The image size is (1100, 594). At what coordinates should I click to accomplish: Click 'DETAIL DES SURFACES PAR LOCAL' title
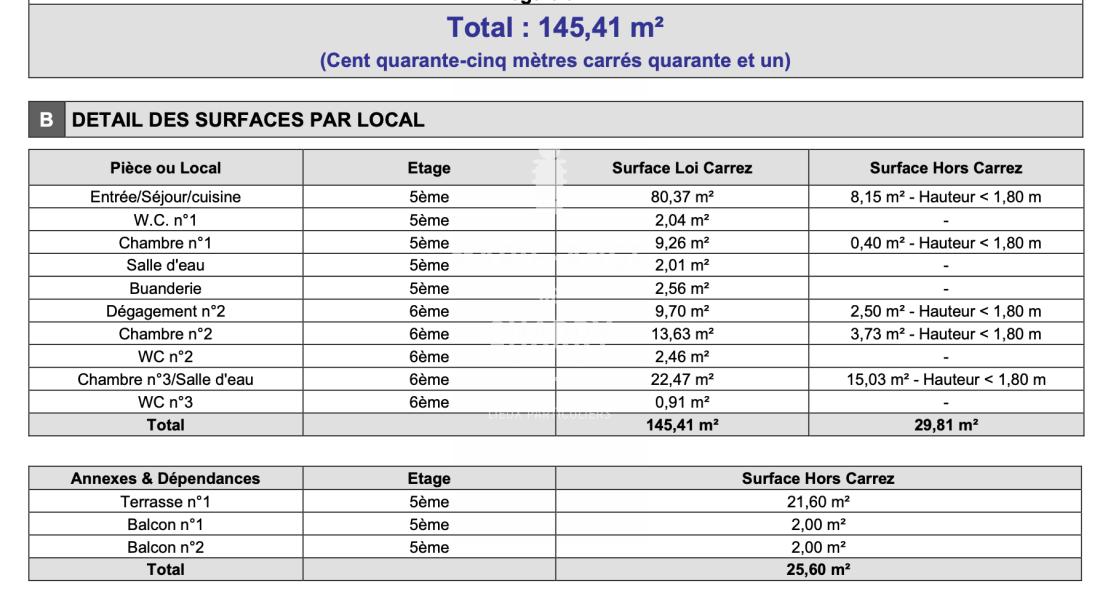(x=249, y=120)
